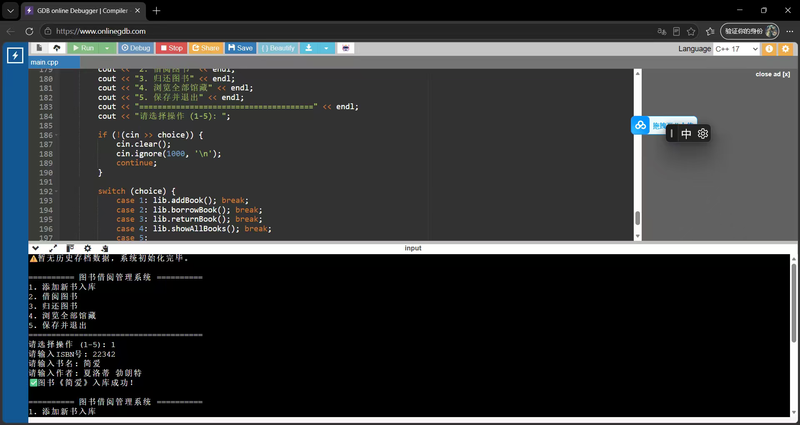Open the orange editor settings gear
The width and height of the screenshot is (800, 425).
click(x=786, y=49)
